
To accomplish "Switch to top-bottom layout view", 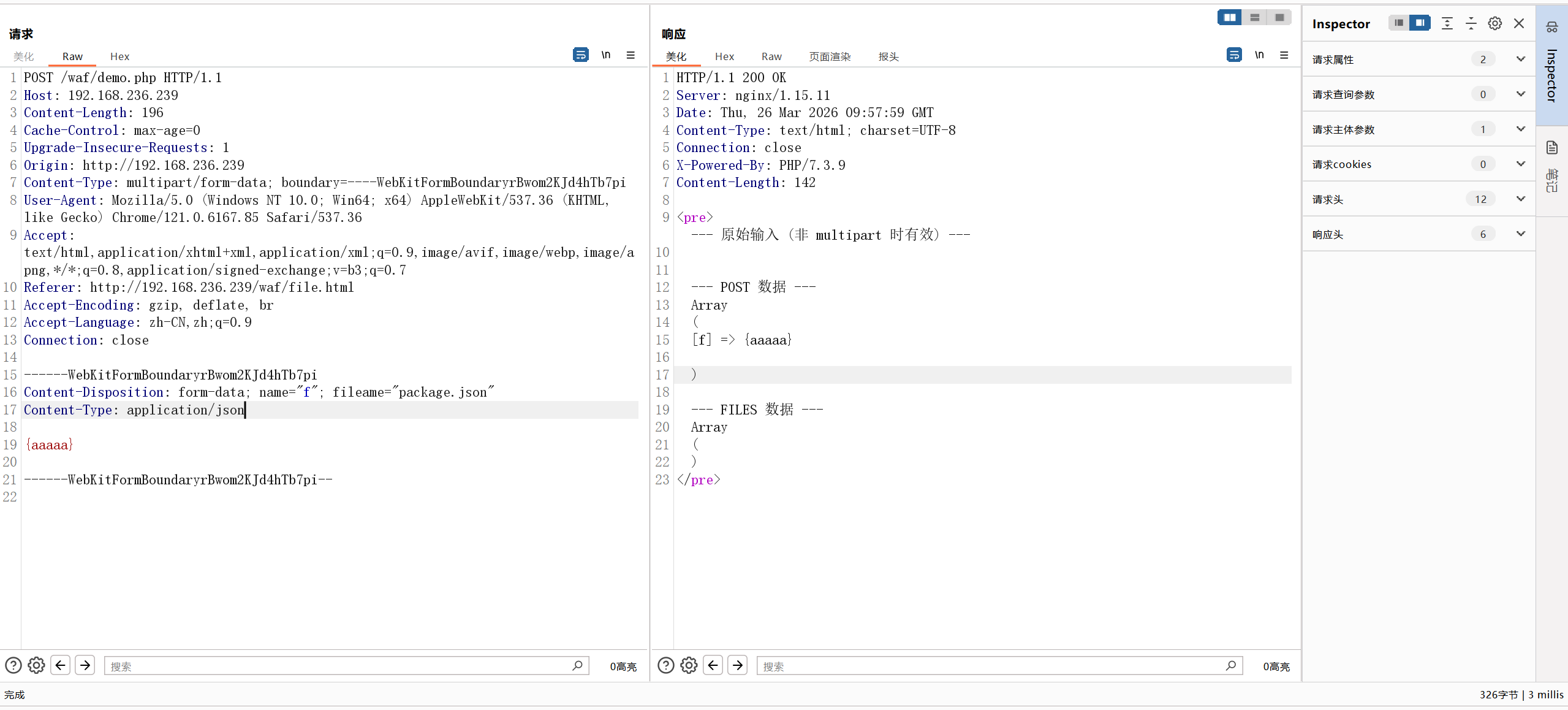I will pyautogui.click(x=1254, y=17).
